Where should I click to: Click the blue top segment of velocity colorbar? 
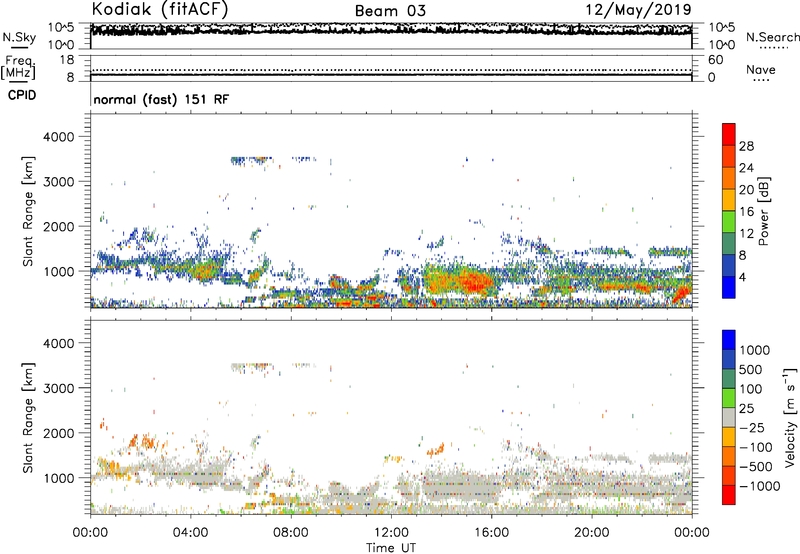[729, 340]
